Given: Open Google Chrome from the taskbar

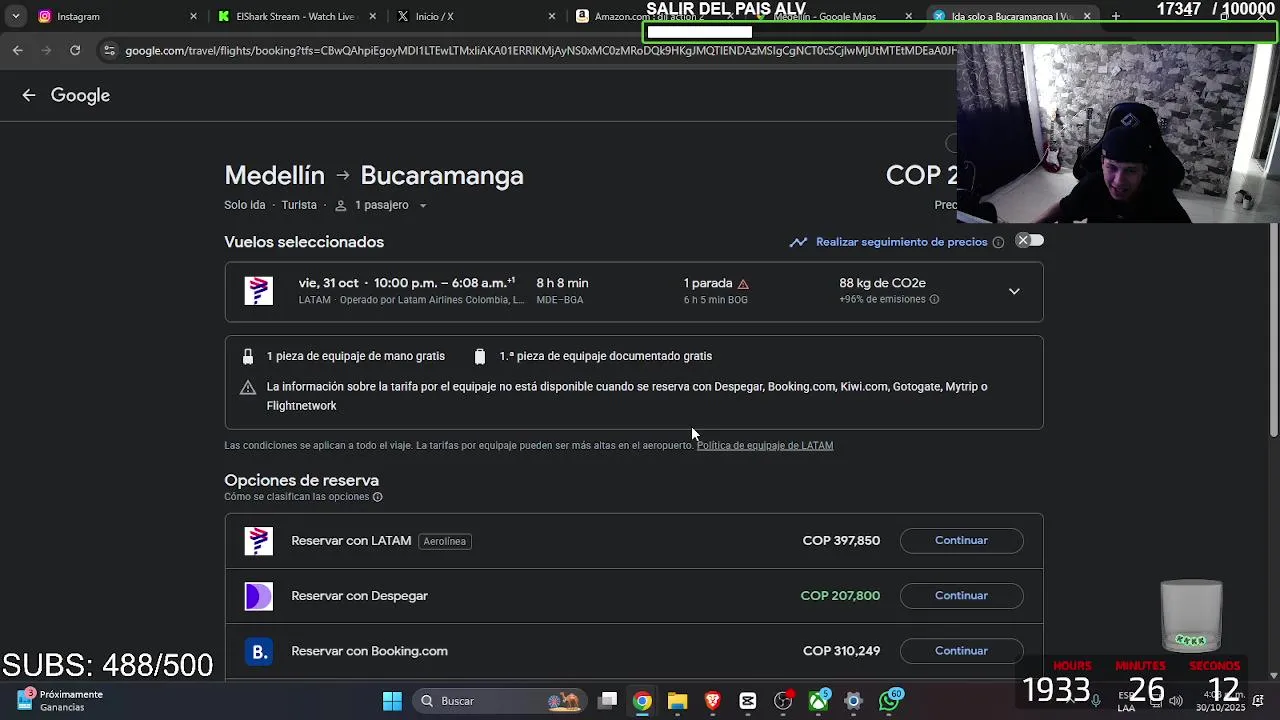Looking at the screenshot, I should tap(642, 701).
